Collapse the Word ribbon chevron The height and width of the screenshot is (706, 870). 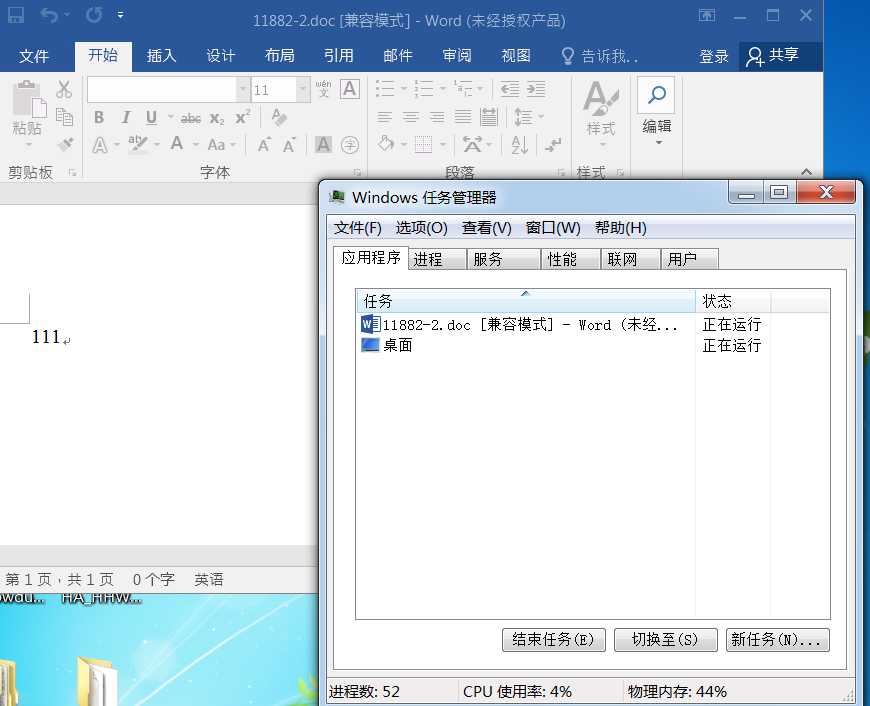click(807, 172)
